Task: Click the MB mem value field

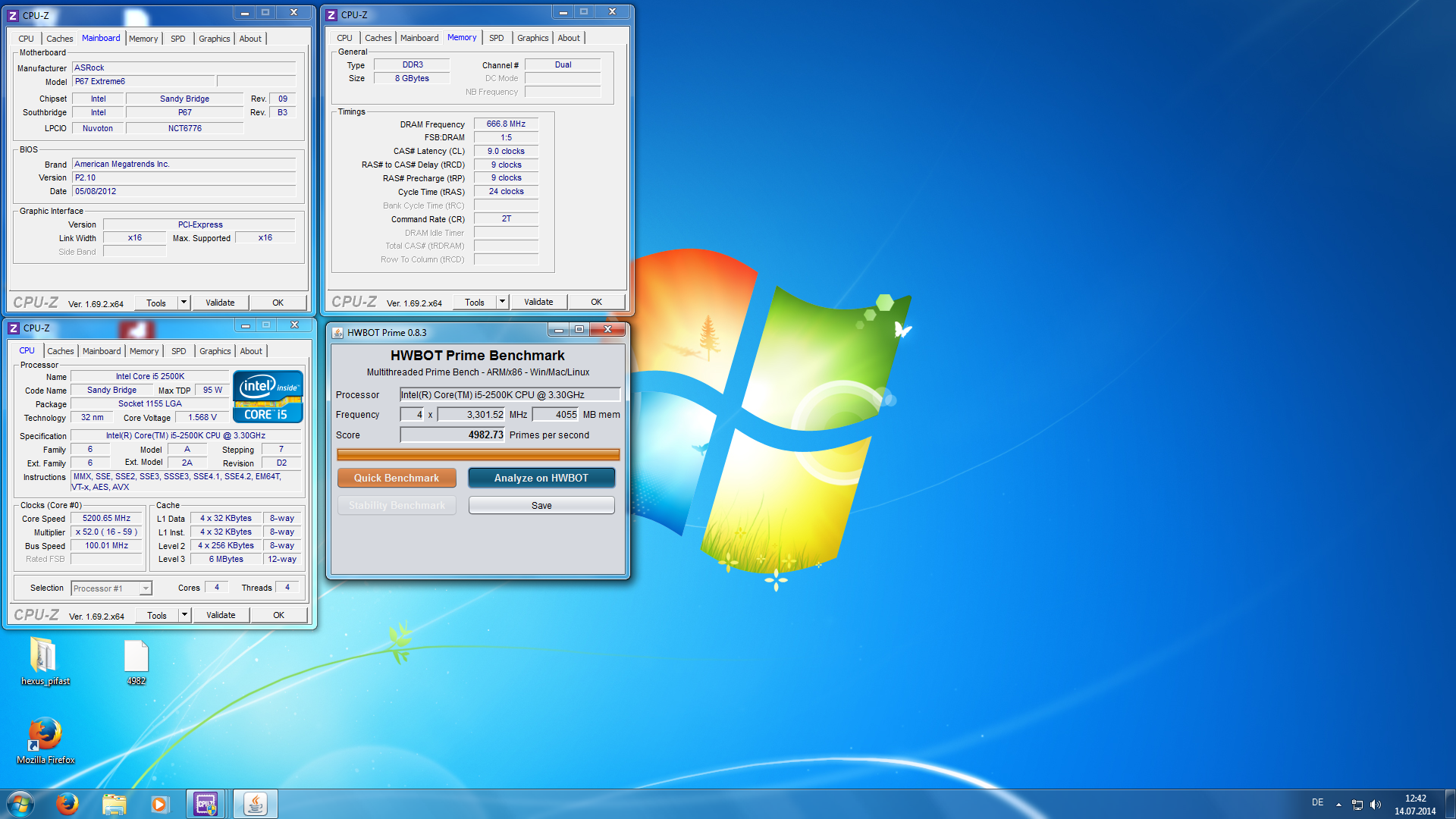Action: pos(556,414)
